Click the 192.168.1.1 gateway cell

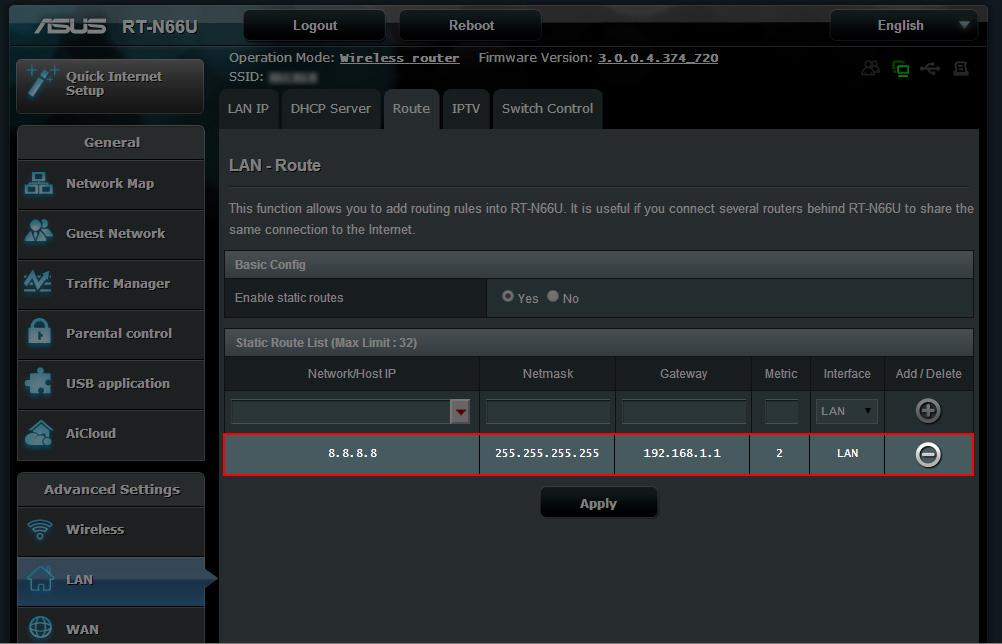pos(682,454)
